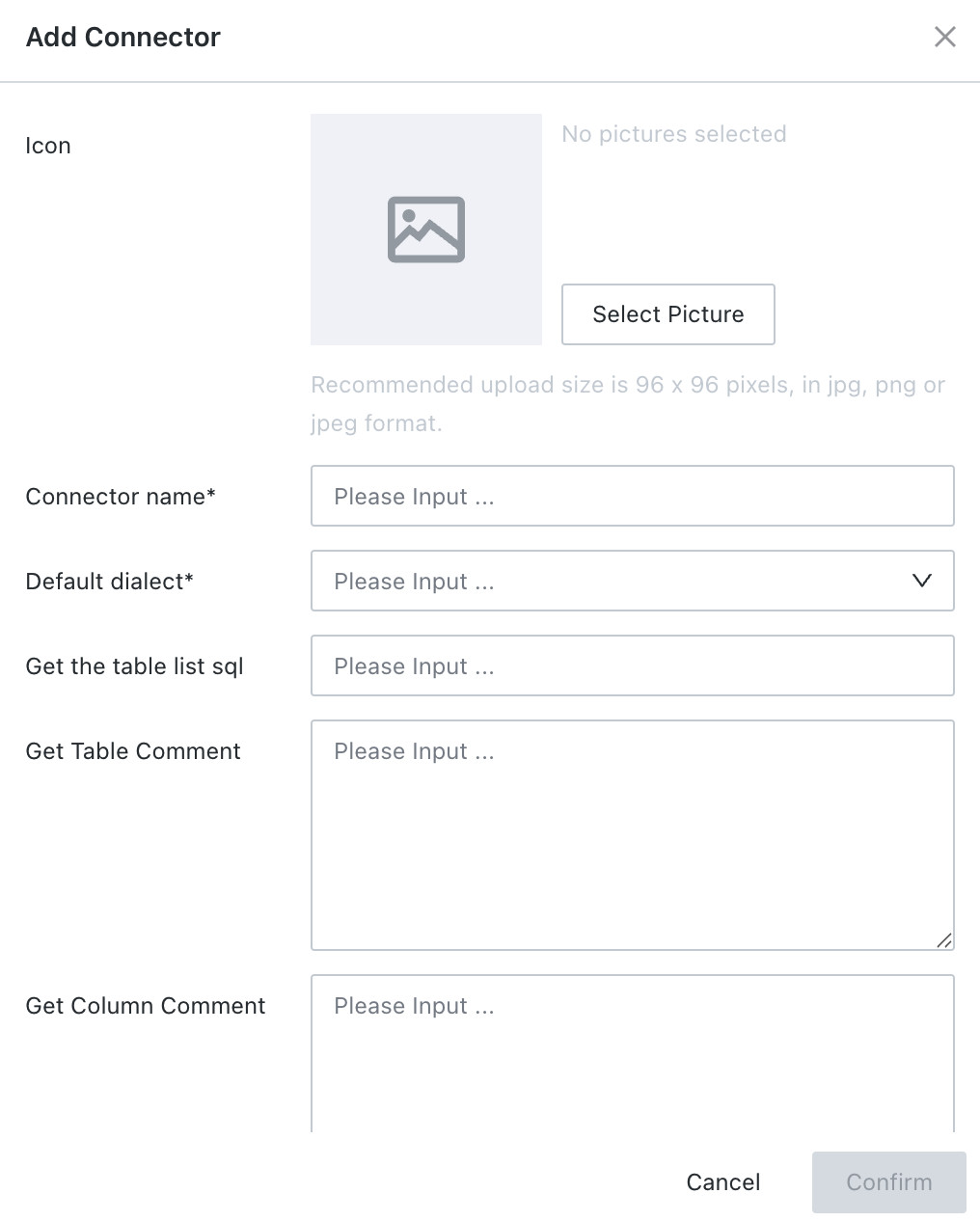Screen dimensions: 980x1221
Task: Focus the Get the table list sql field
Action: click(x=633, y=665)
